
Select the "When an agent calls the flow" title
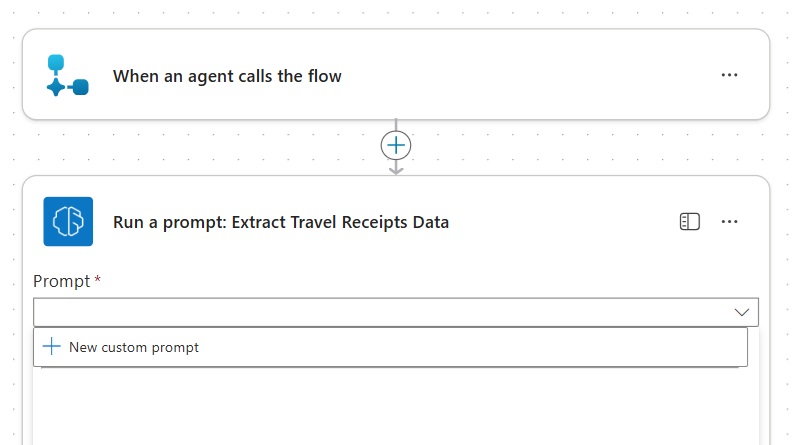coord(227,76)
